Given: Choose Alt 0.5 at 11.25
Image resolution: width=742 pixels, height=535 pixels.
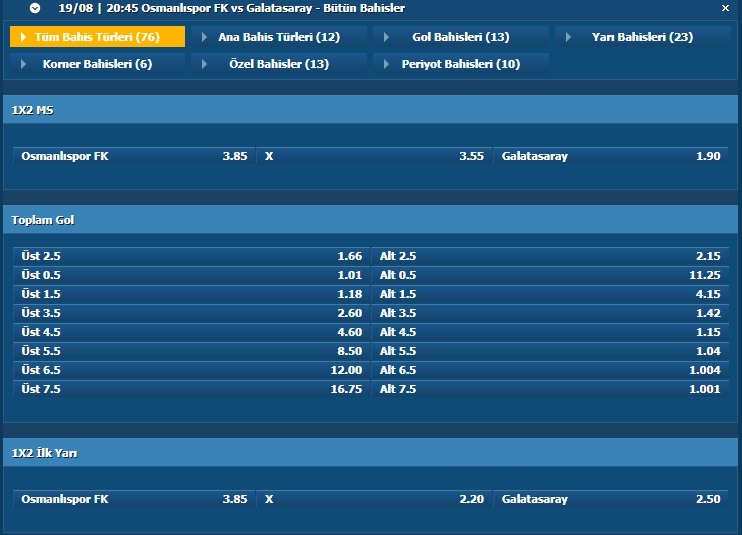Looking at the screenshot, I should point(550,275).
